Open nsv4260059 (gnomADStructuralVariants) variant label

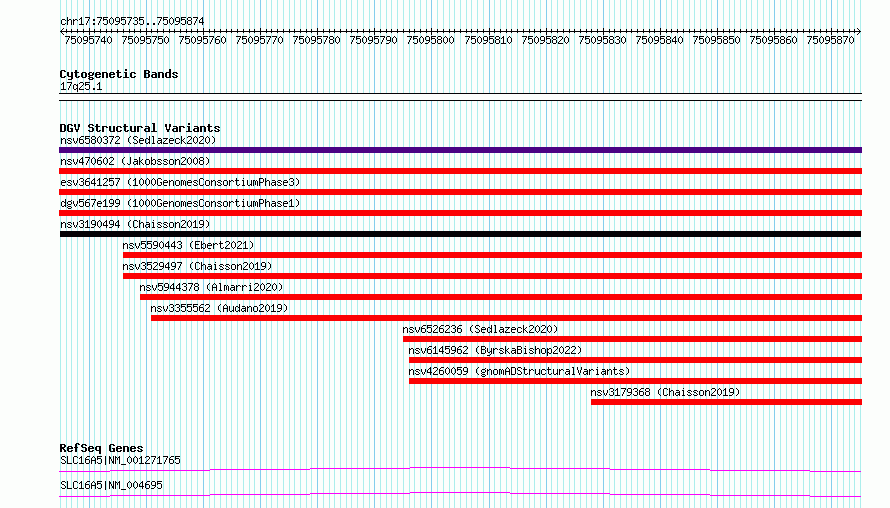click(x=519, y=371)
